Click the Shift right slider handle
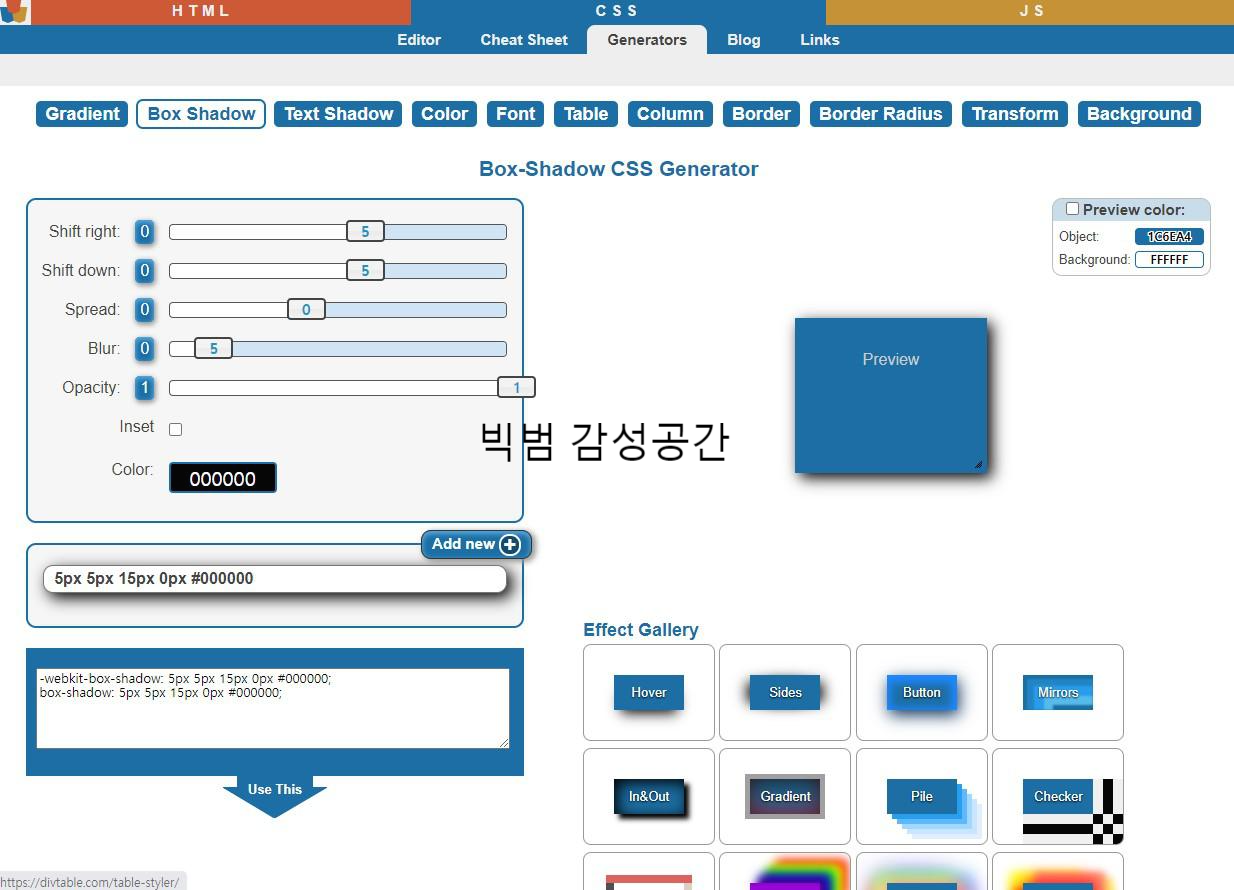Image resolution: width=1234 pixels, height=890 pixels. (365, 232)
